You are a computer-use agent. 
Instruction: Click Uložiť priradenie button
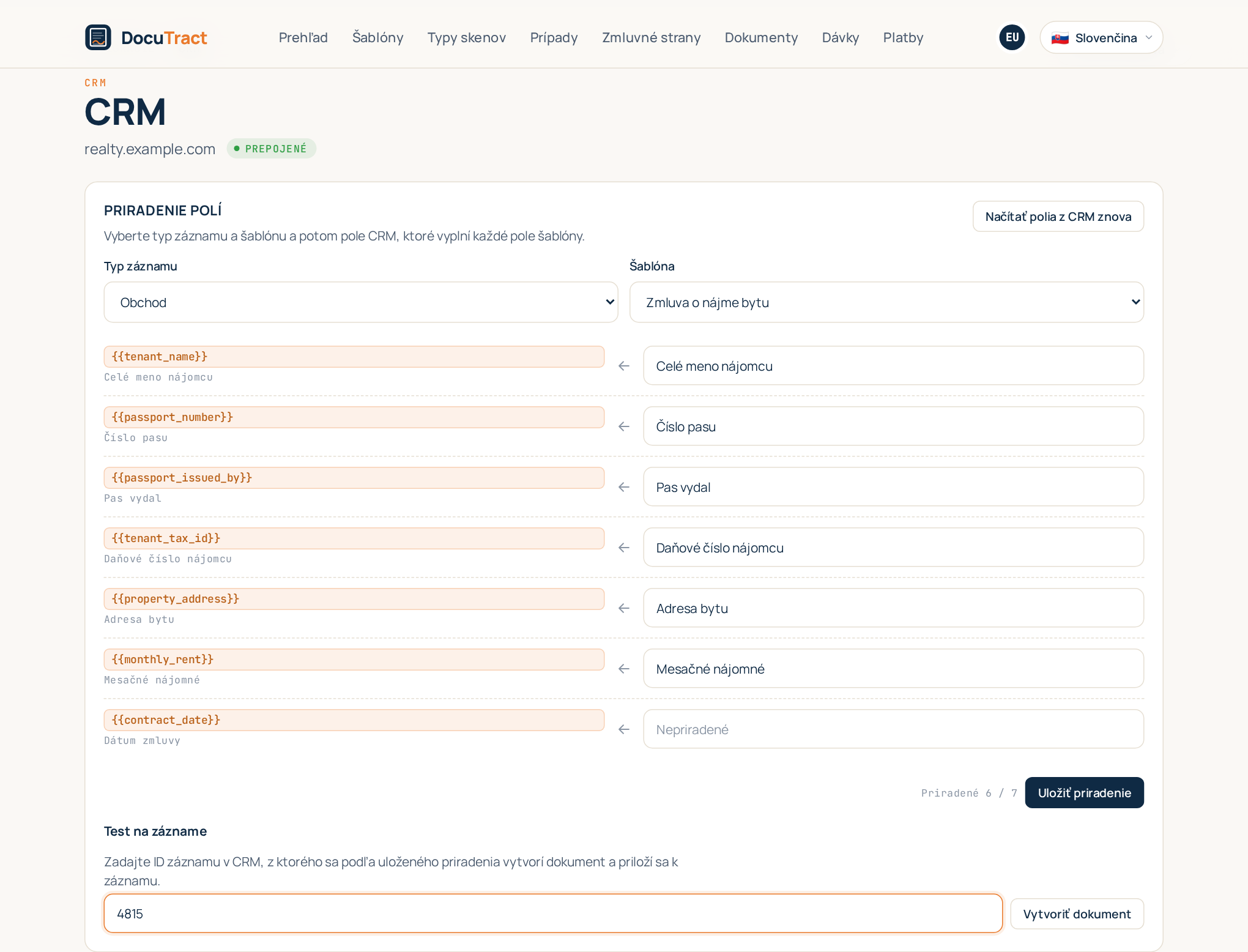(1084, 793)
